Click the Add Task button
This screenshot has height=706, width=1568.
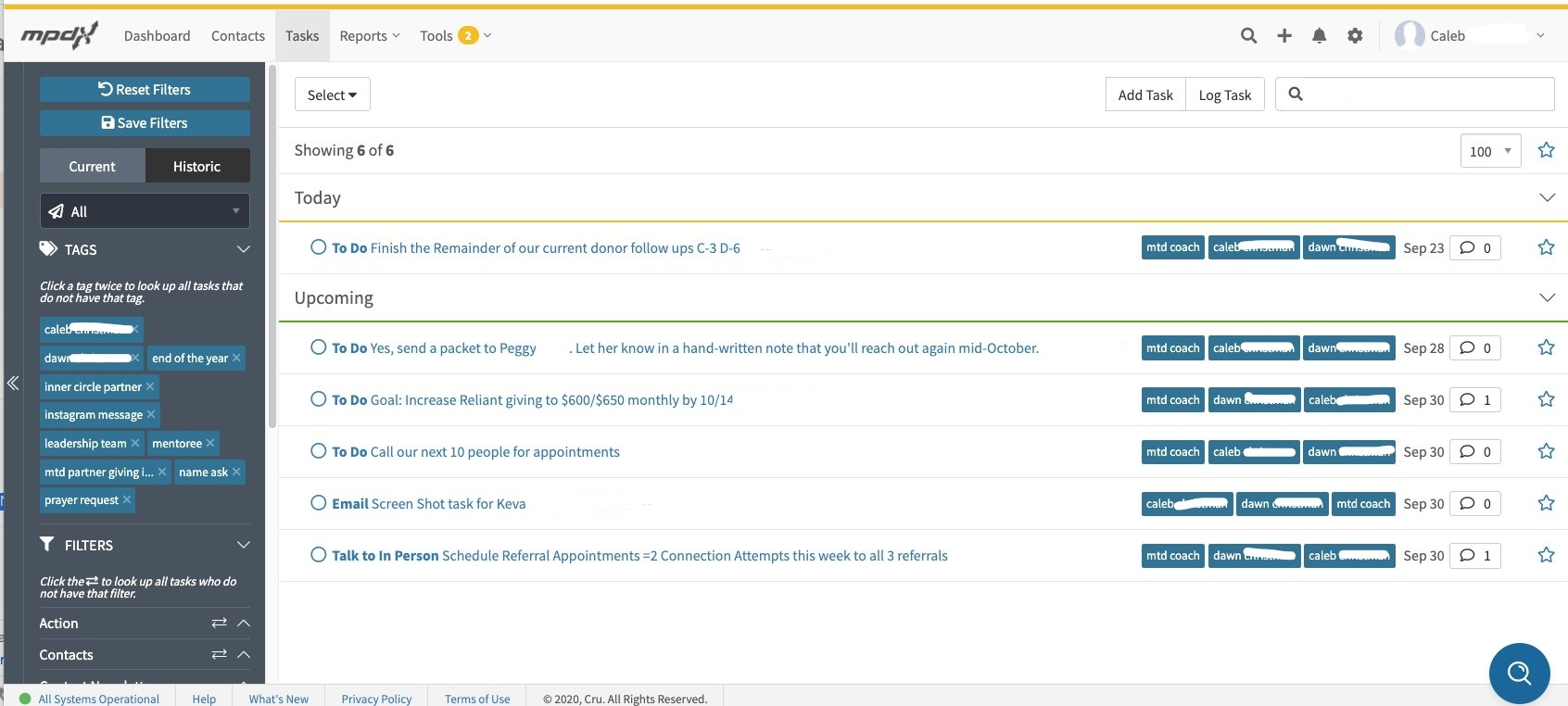tap(1144, 95)
